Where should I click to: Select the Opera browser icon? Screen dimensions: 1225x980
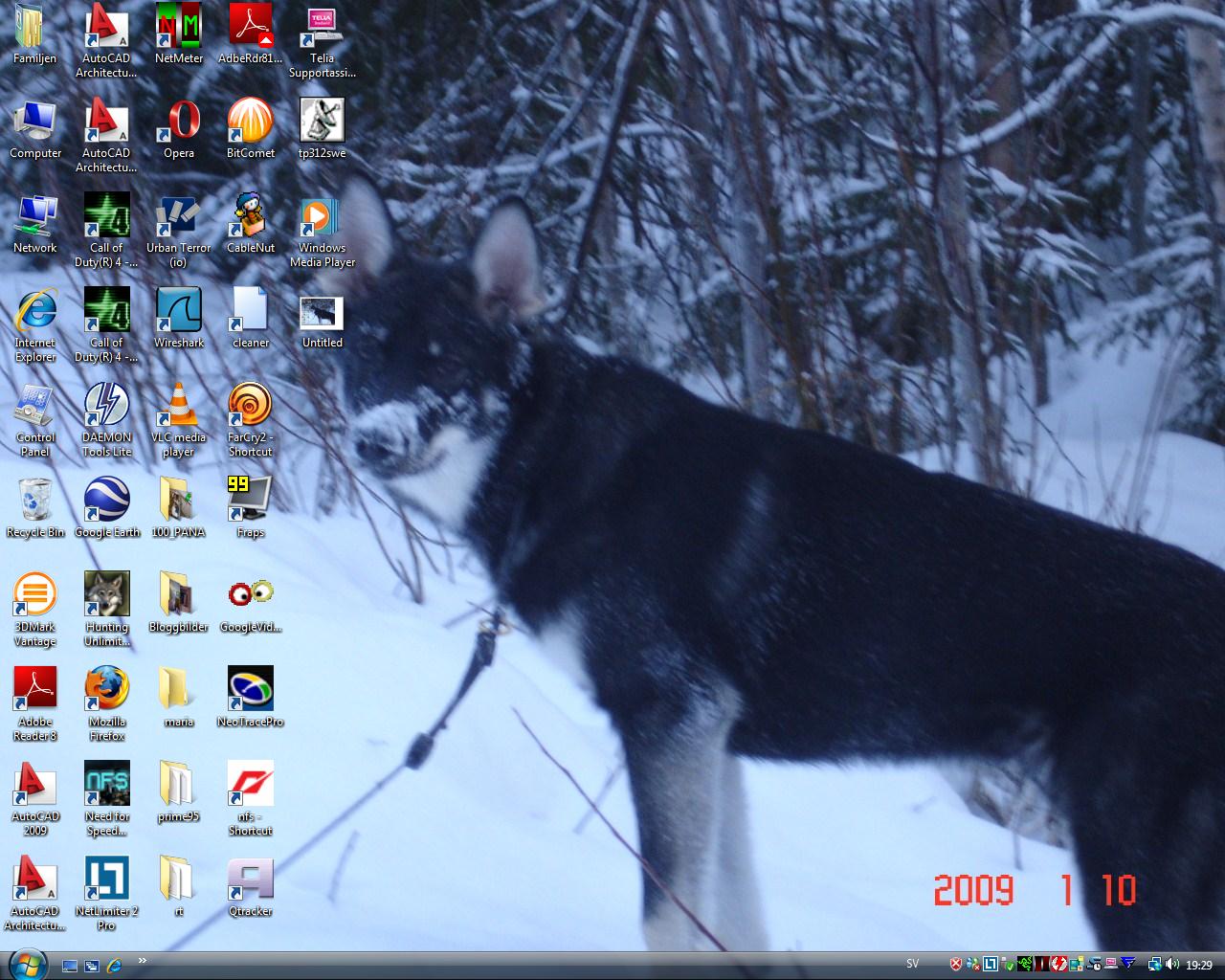pyautogui.click(x=178, y=122)
